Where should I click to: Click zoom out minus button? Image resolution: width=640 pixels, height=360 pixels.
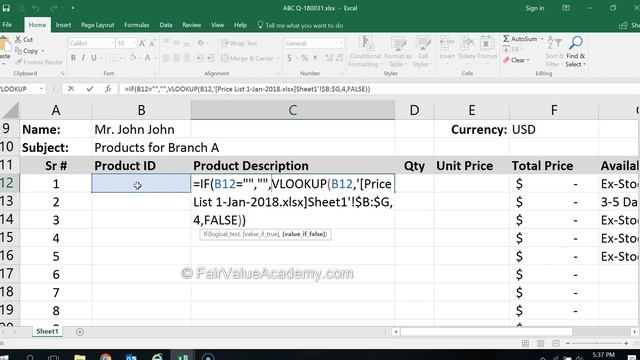point(567,344)
